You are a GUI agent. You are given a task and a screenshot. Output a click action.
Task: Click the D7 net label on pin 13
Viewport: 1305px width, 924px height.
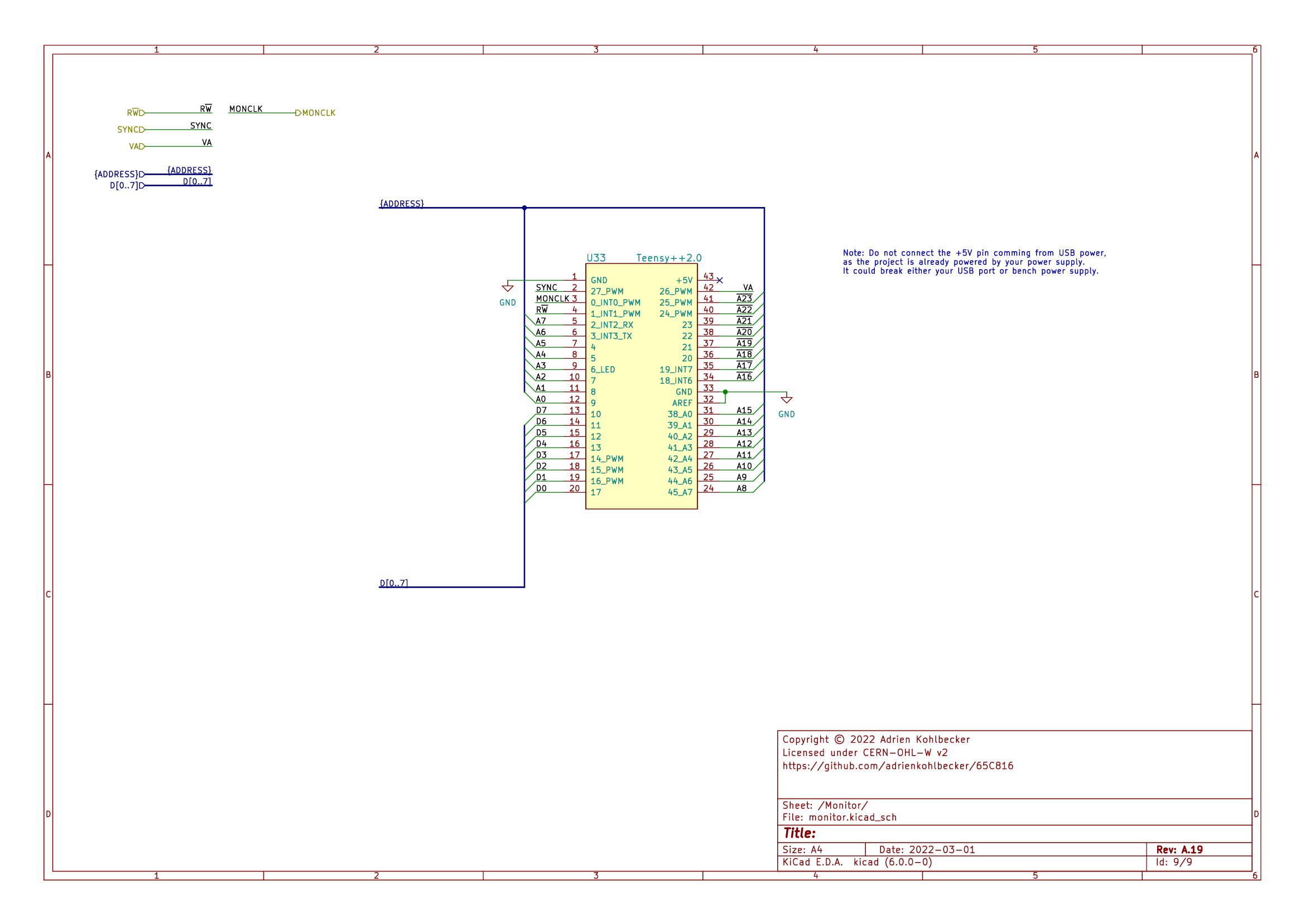coord(541,410)
